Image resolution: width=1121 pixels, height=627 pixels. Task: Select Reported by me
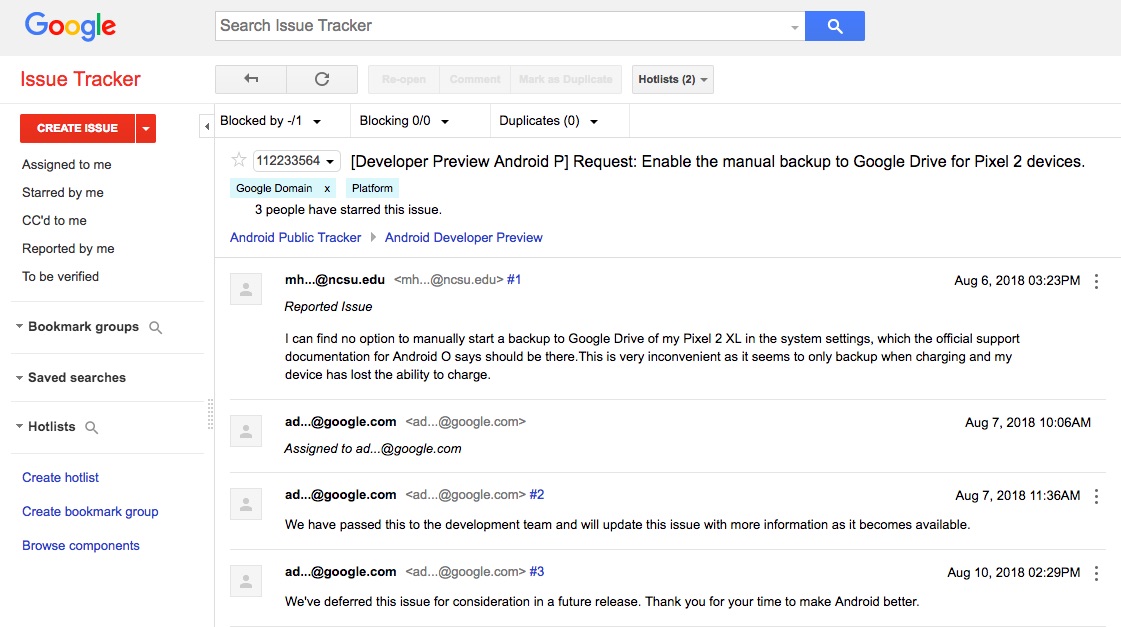pos(68,248)
